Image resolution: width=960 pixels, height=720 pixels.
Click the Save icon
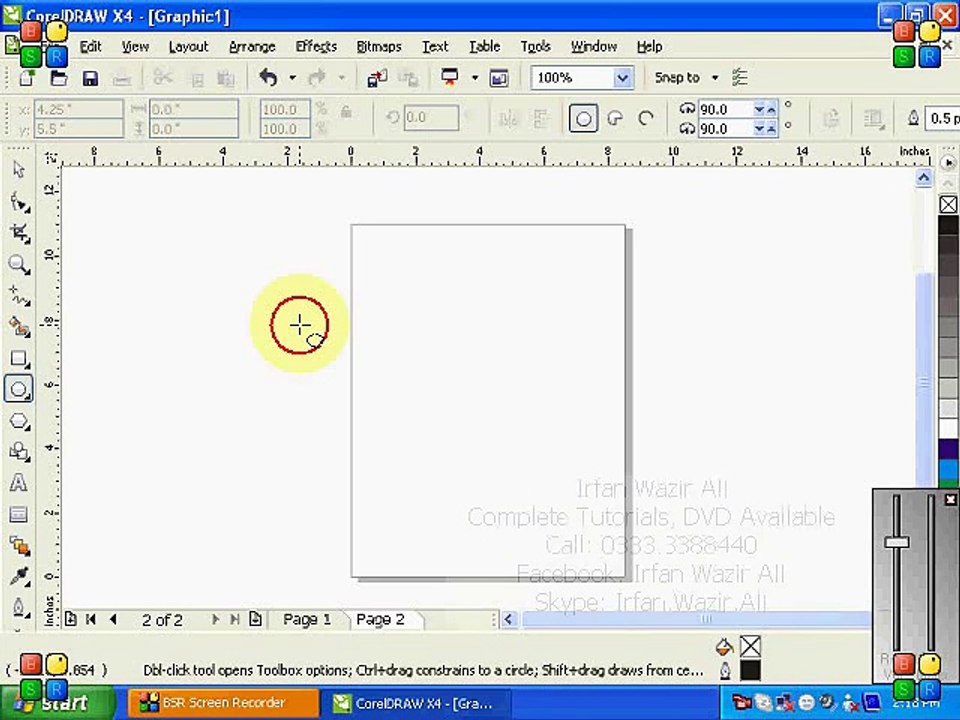(91, 78)
